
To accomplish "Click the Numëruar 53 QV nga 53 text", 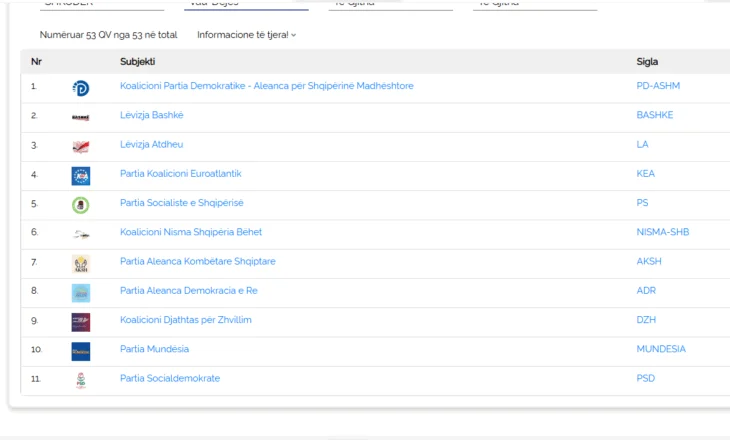I will [108, 35].
